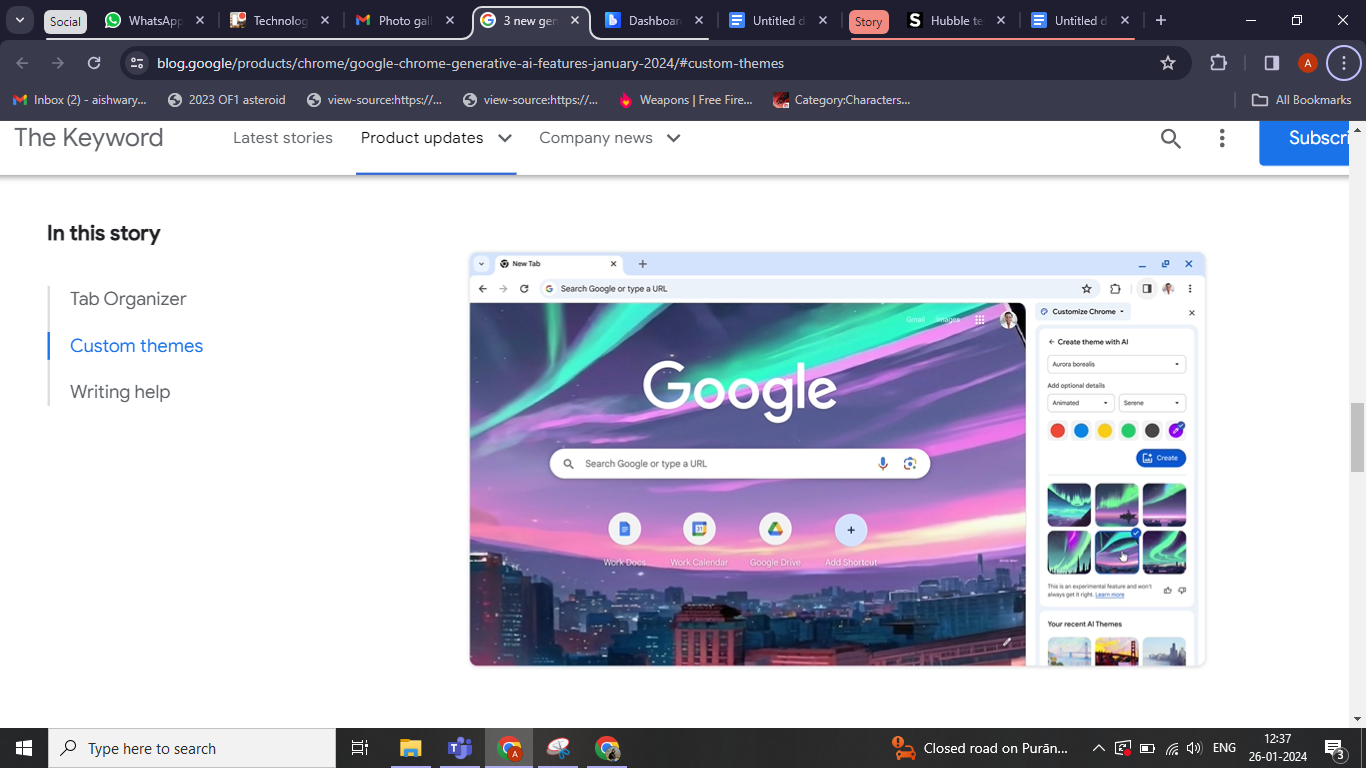Open the volume control in system tray
This screenshot has width=1366, height=768.
[x=1194, y=748]
